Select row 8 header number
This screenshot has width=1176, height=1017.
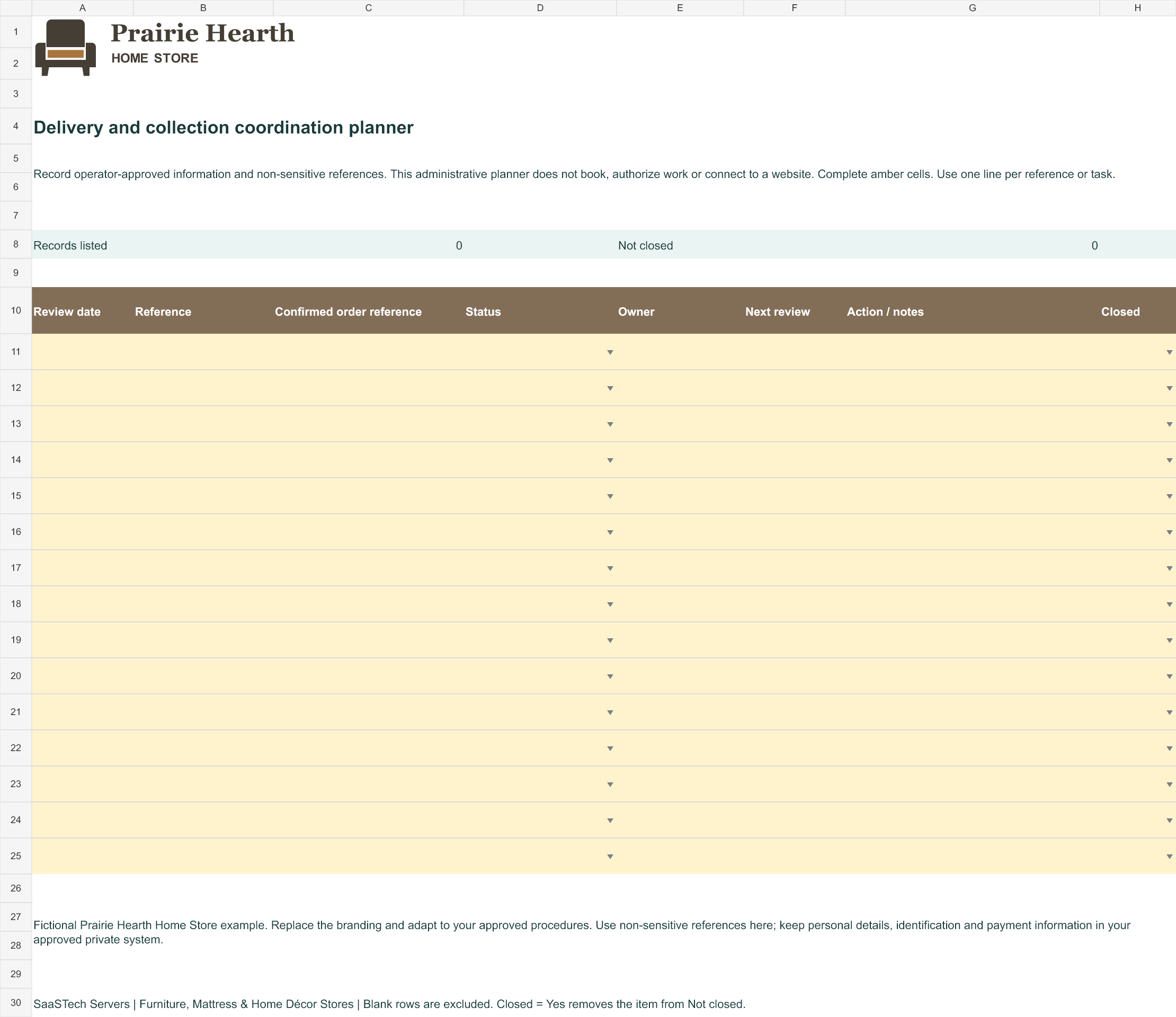tap(16, 244)
